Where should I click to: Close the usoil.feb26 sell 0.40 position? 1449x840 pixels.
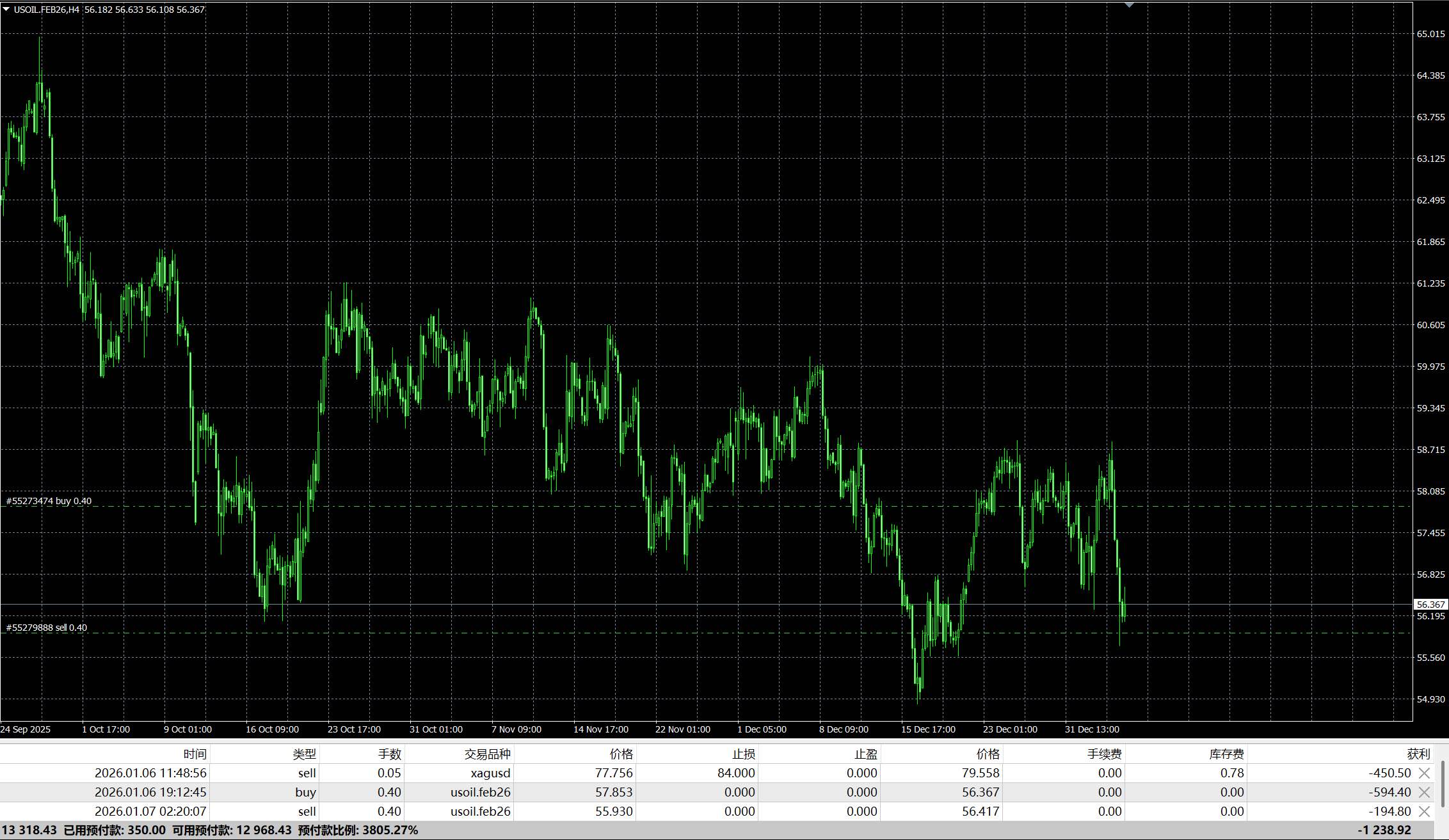(x=1425, y=812)
